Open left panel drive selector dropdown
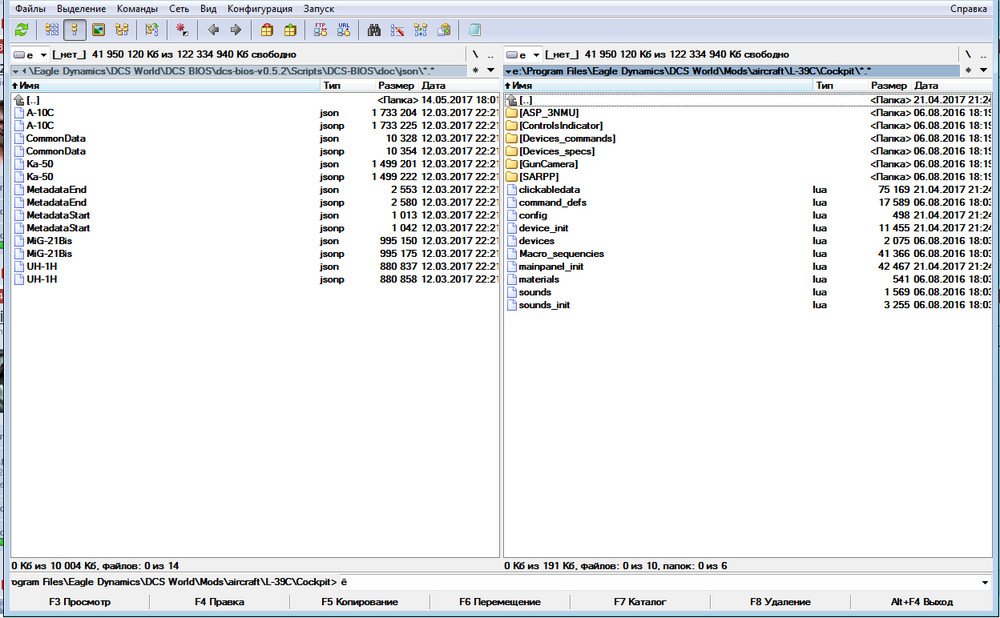This screenshot has height=618, width=1000. pos(30,55)
